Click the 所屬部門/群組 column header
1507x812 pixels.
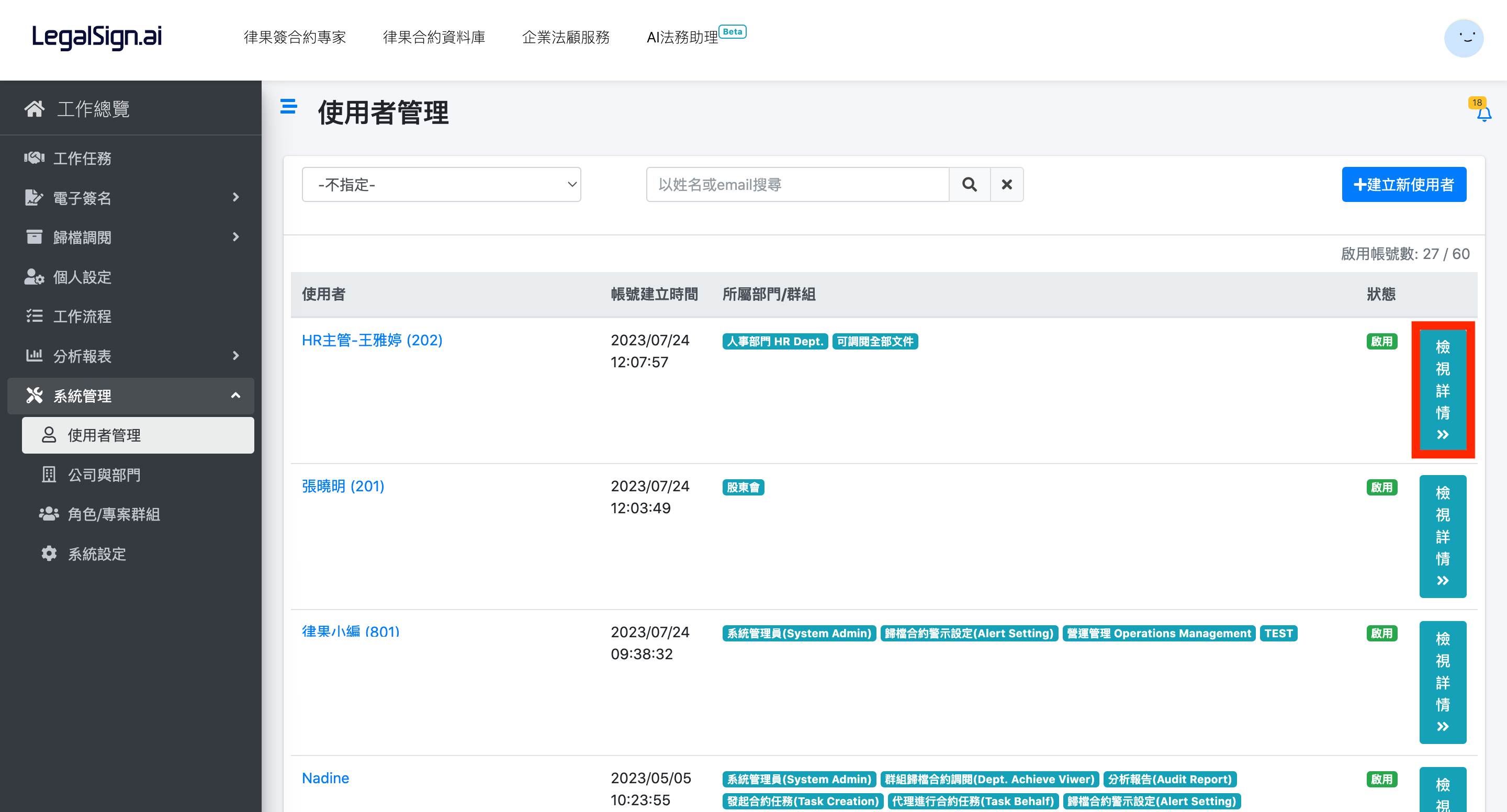[x=769, y=294]
